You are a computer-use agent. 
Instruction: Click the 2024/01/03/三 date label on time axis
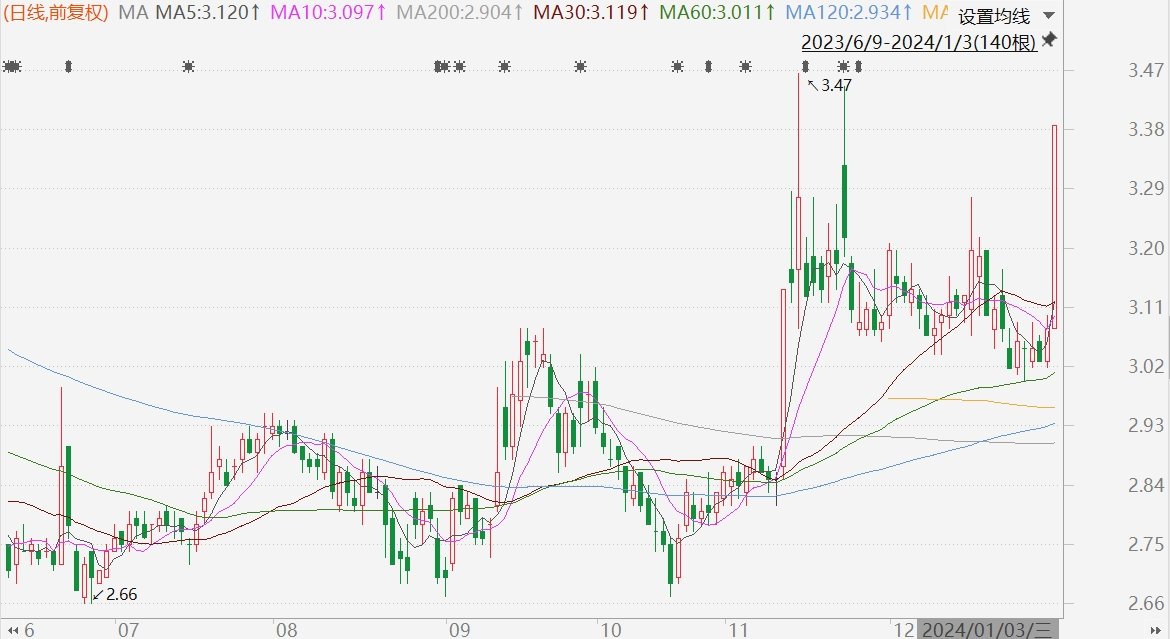(987, 630)
